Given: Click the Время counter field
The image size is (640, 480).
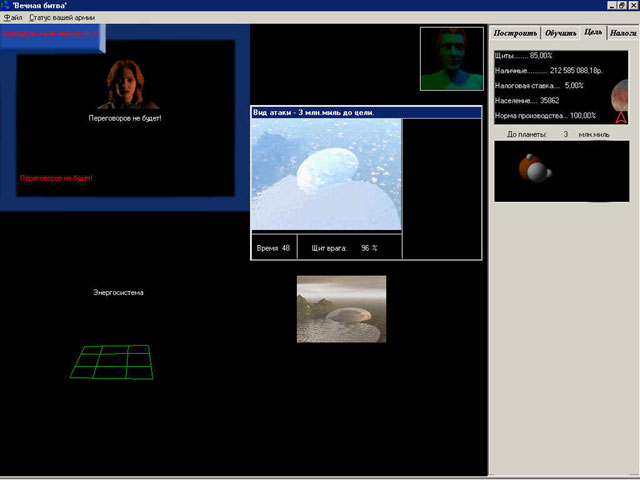Looking at the screenshot, I should pos(273,248).
